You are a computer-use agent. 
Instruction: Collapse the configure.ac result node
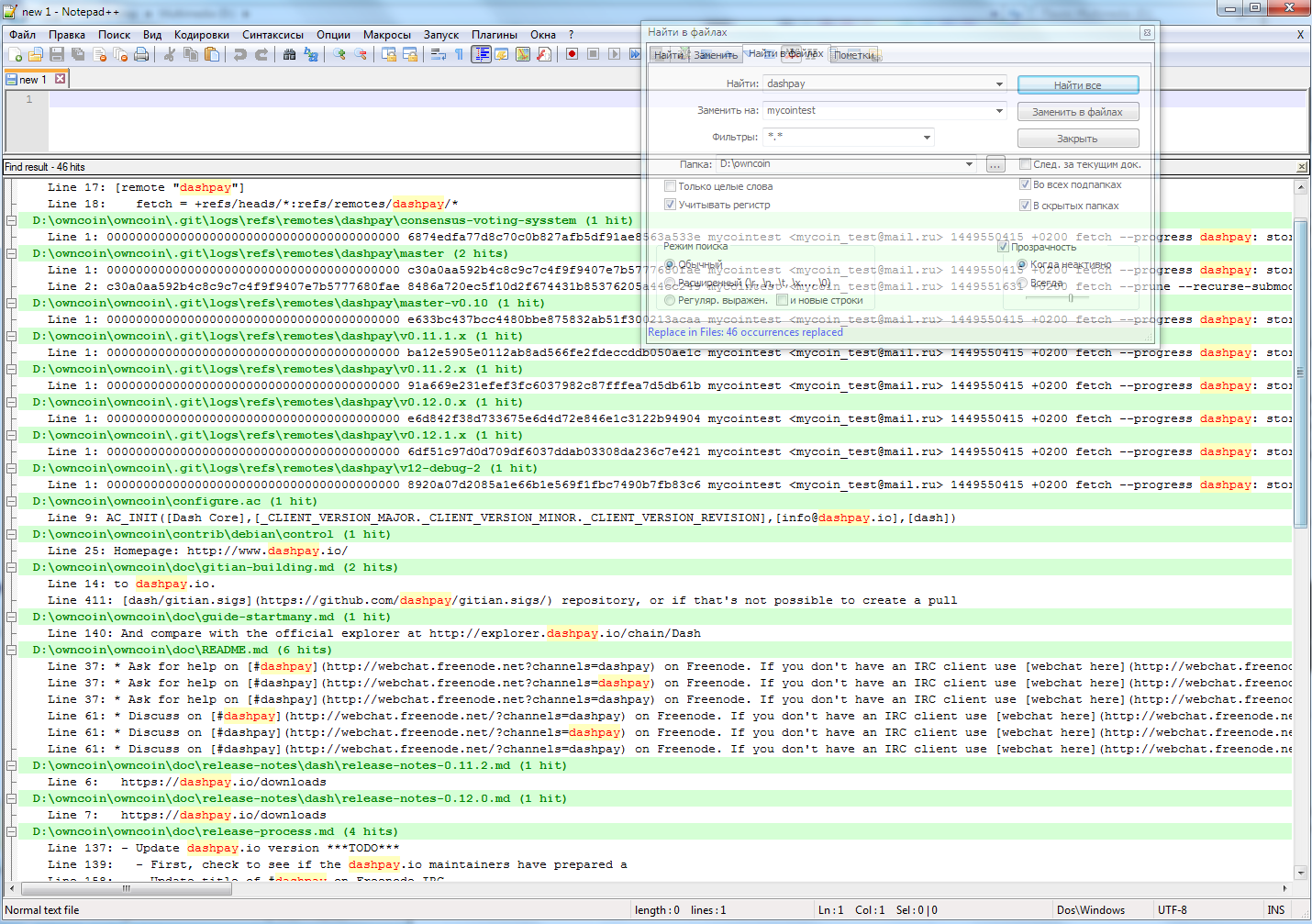tap(11, 501)
